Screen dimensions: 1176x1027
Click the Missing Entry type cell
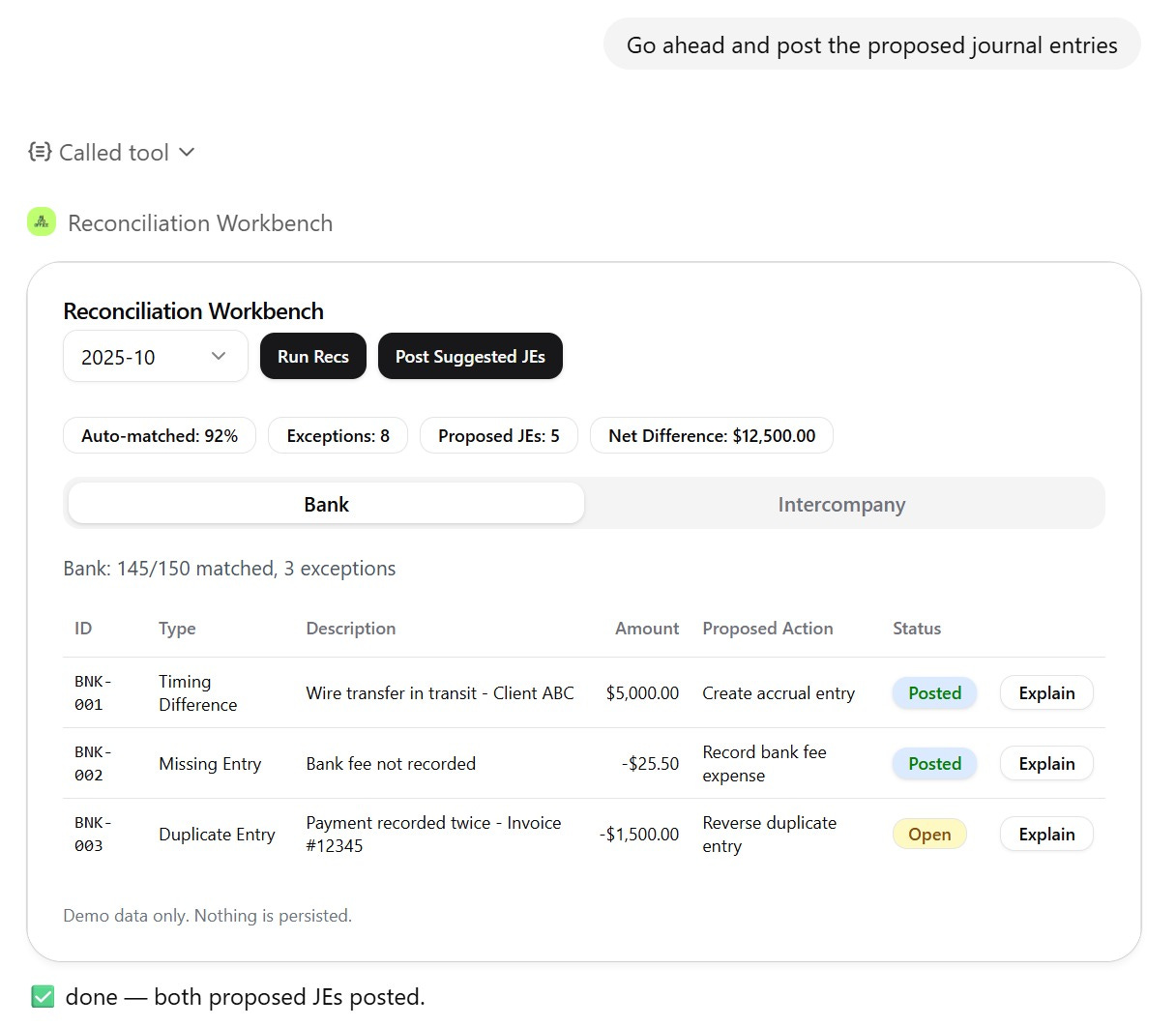(210, 763)
